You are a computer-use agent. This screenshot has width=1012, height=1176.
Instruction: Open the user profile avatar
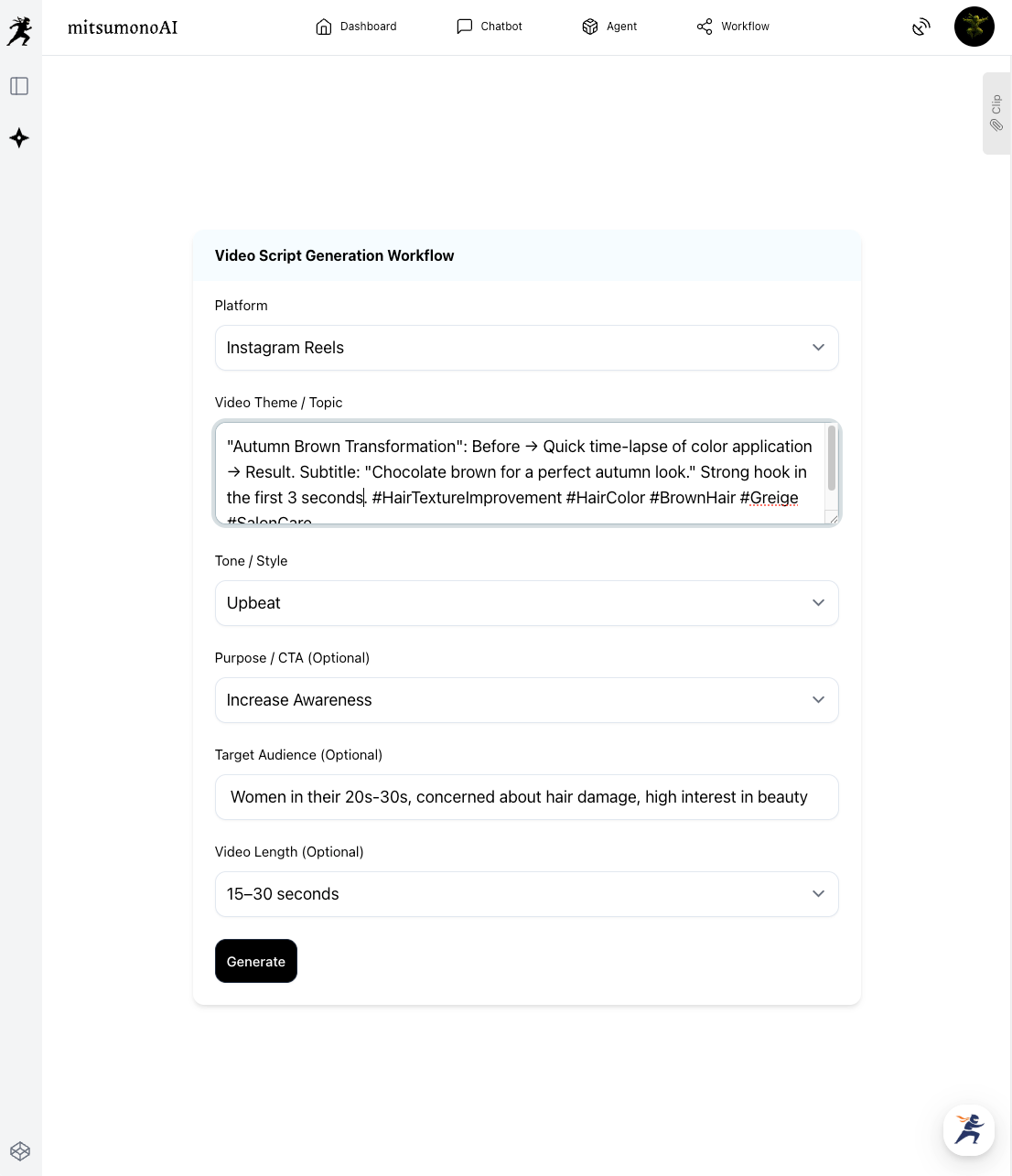coord(974,27)
